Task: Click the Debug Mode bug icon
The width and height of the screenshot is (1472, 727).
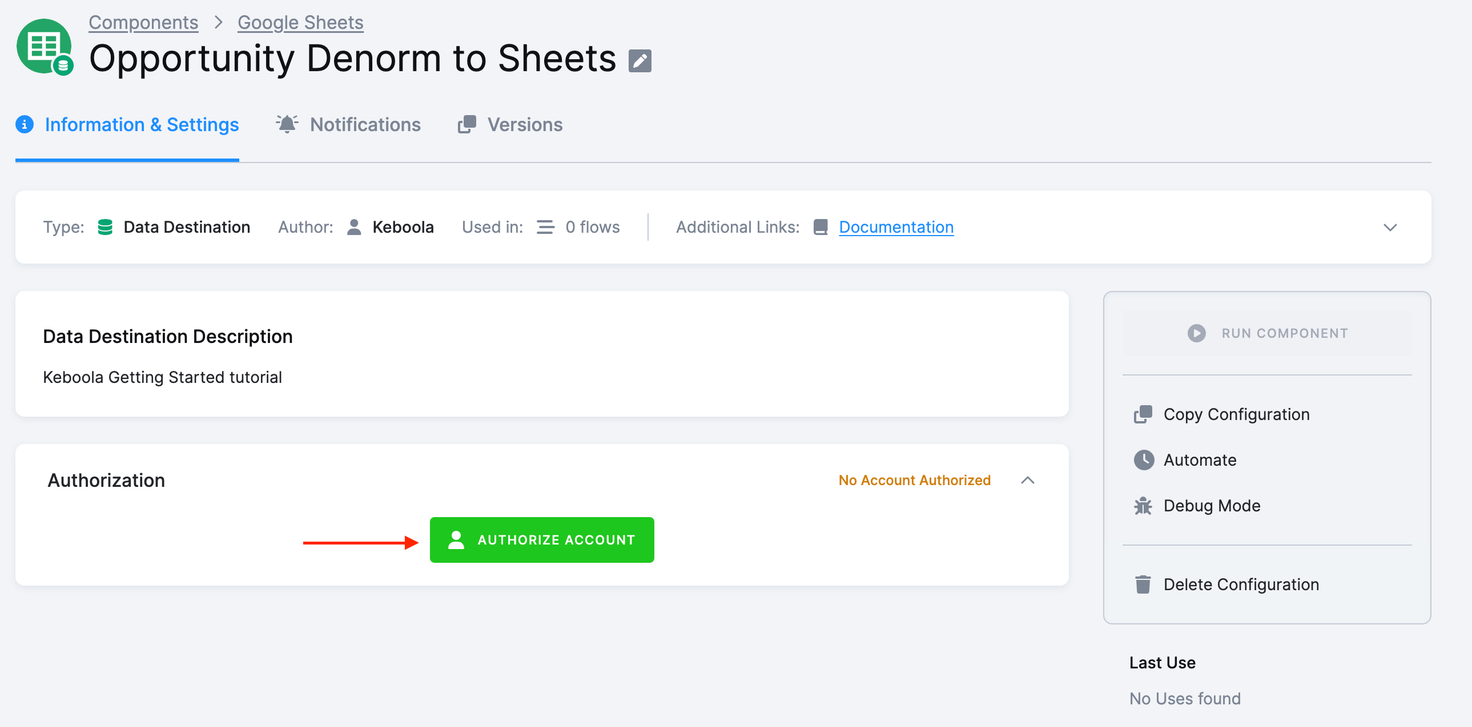Action: tap(1143, 506)
